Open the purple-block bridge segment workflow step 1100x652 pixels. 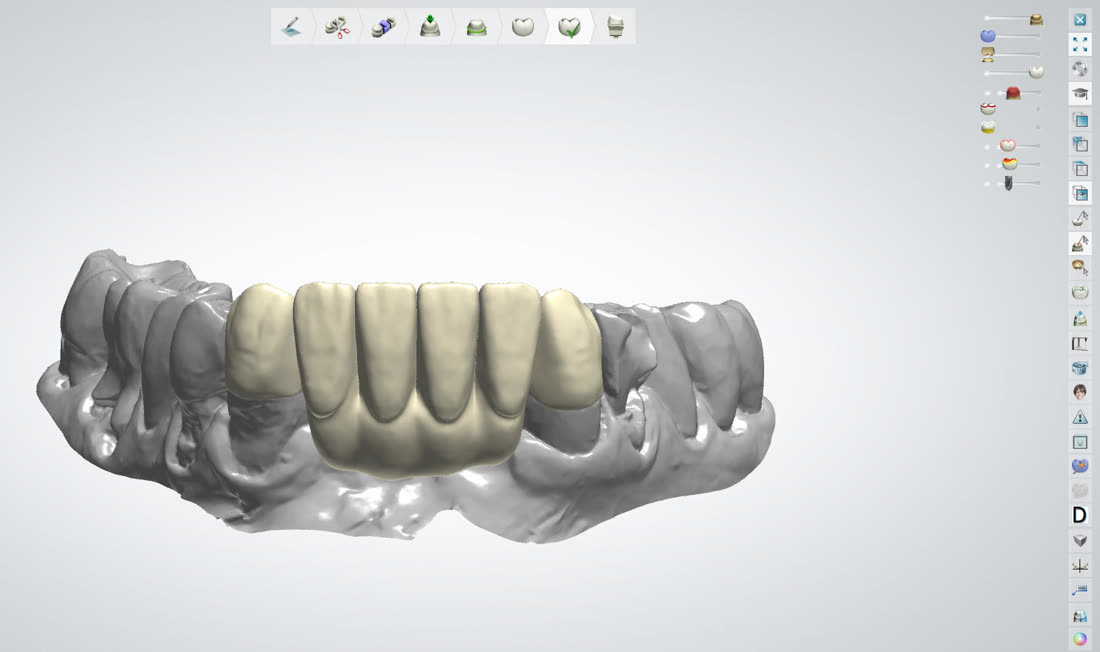pos(383,27)
